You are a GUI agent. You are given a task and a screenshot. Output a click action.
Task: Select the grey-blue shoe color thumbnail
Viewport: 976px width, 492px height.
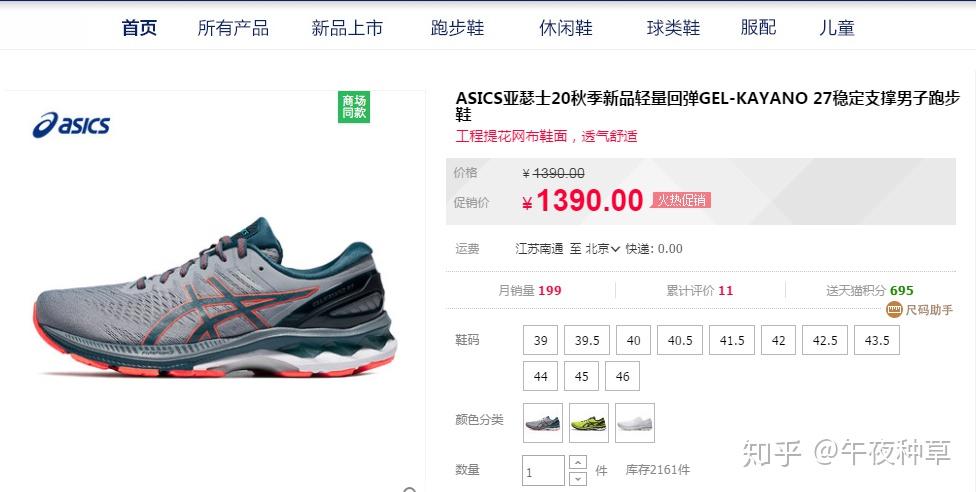(543, 423)
